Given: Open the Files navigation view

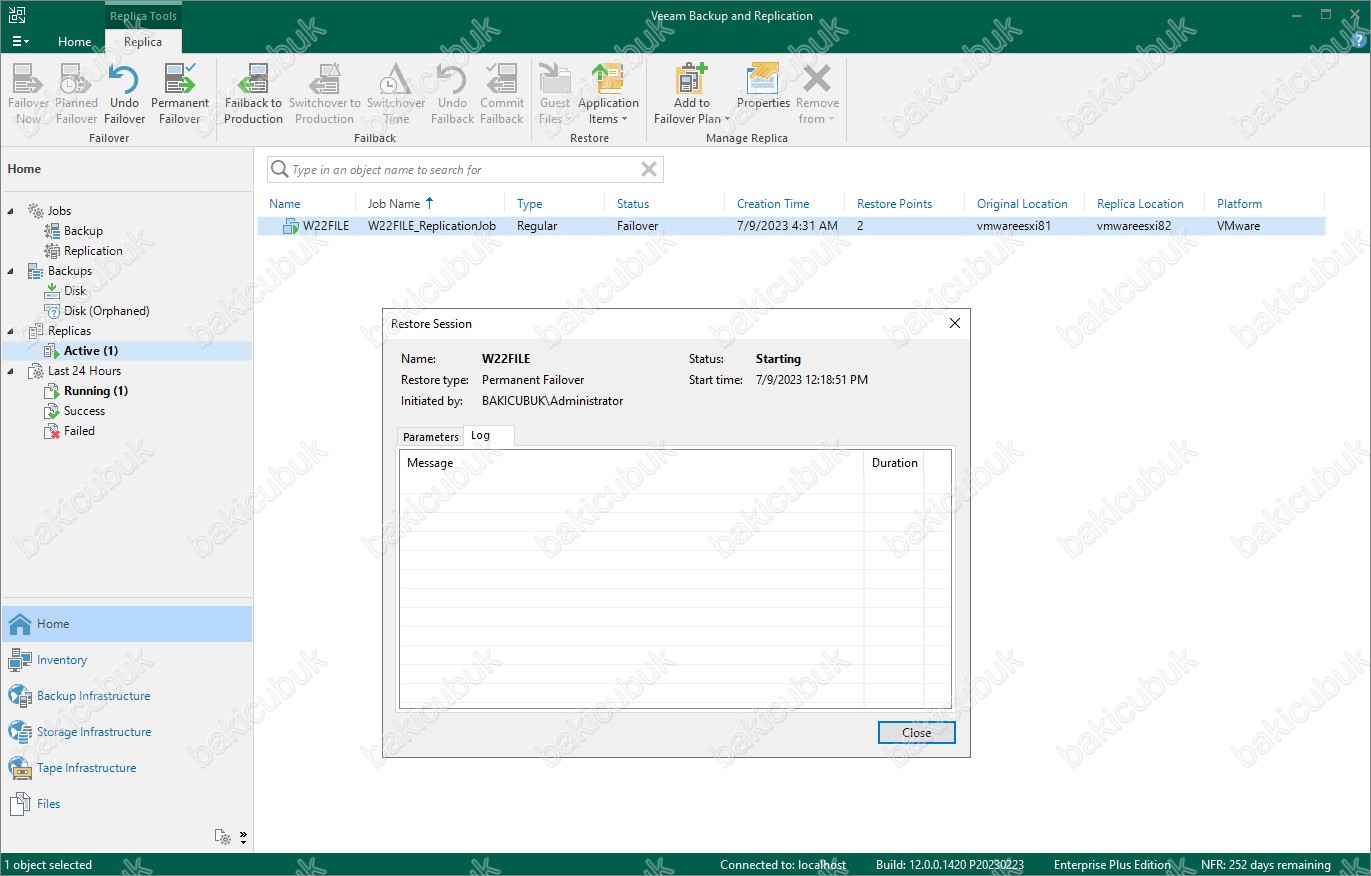Looking at the screenshot, I should (x=127, y=804).
